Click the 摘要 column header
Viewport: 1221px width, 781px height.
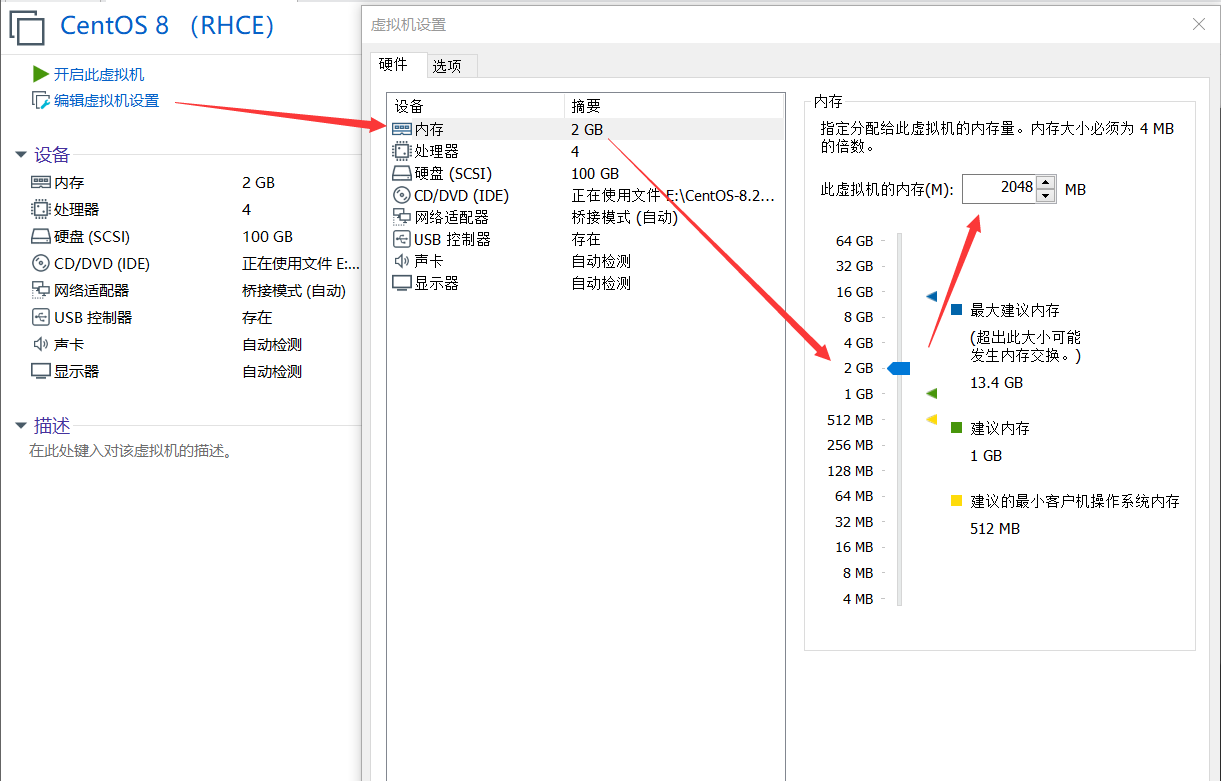pyautogui.click(x=674, y=106)
